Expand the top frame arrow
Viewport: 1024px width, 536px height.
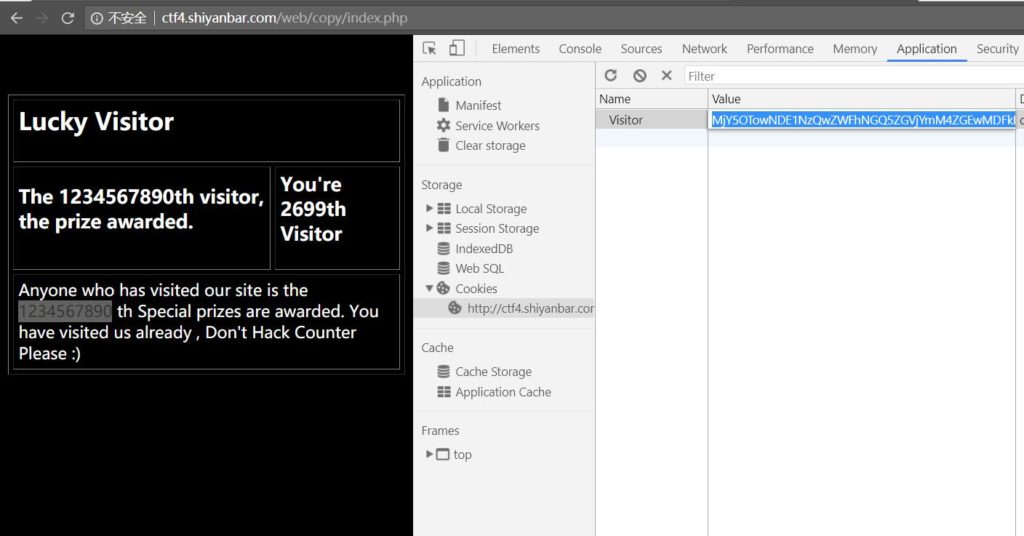pos(429,454)
